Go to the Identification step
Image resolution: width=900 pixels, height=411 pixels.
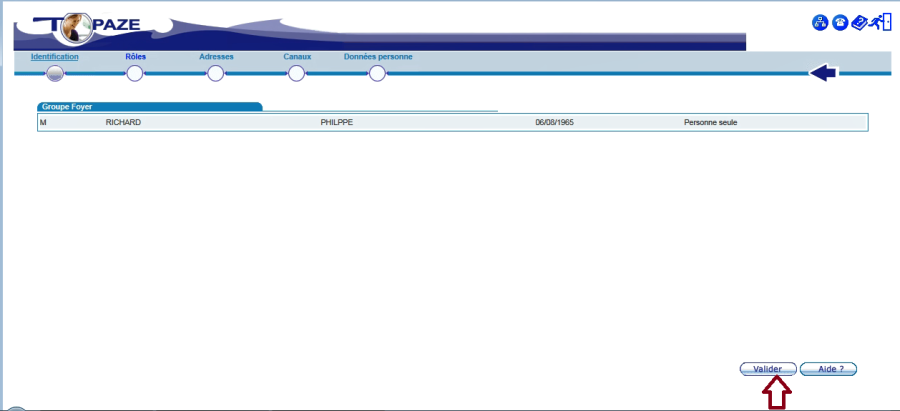point(55,57)
